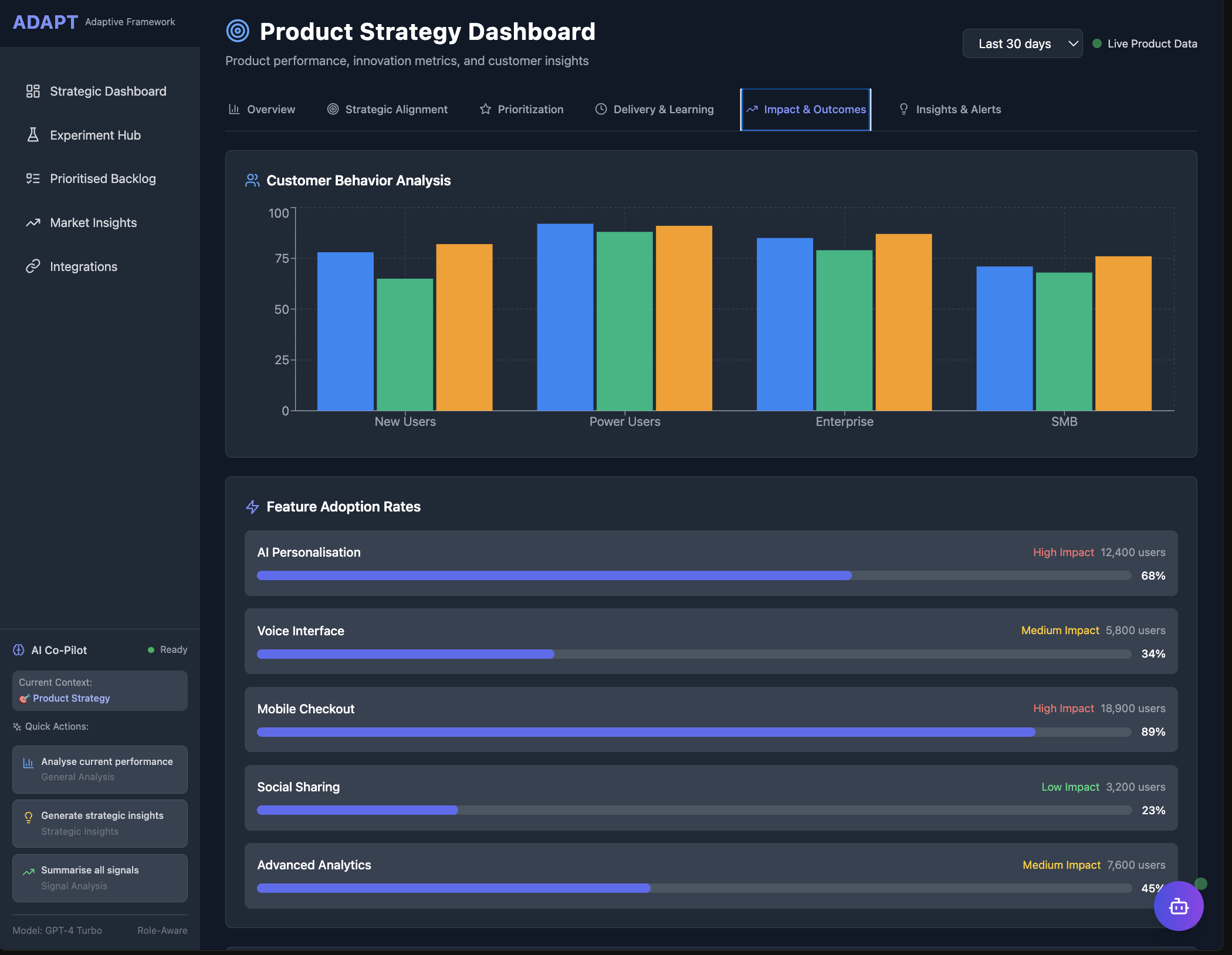The image size is (1232, 955).
Task: Click the chevron on date range selector
Action: pyautogui.click(x=1073, y=43)
